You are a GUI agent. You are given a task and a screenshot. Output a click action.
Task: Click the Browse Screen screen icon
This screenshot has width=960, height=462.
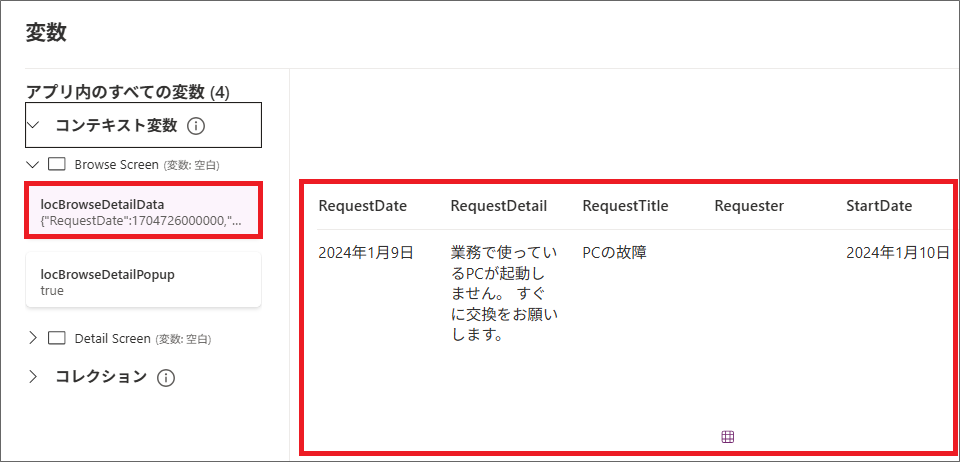point(57,164)
